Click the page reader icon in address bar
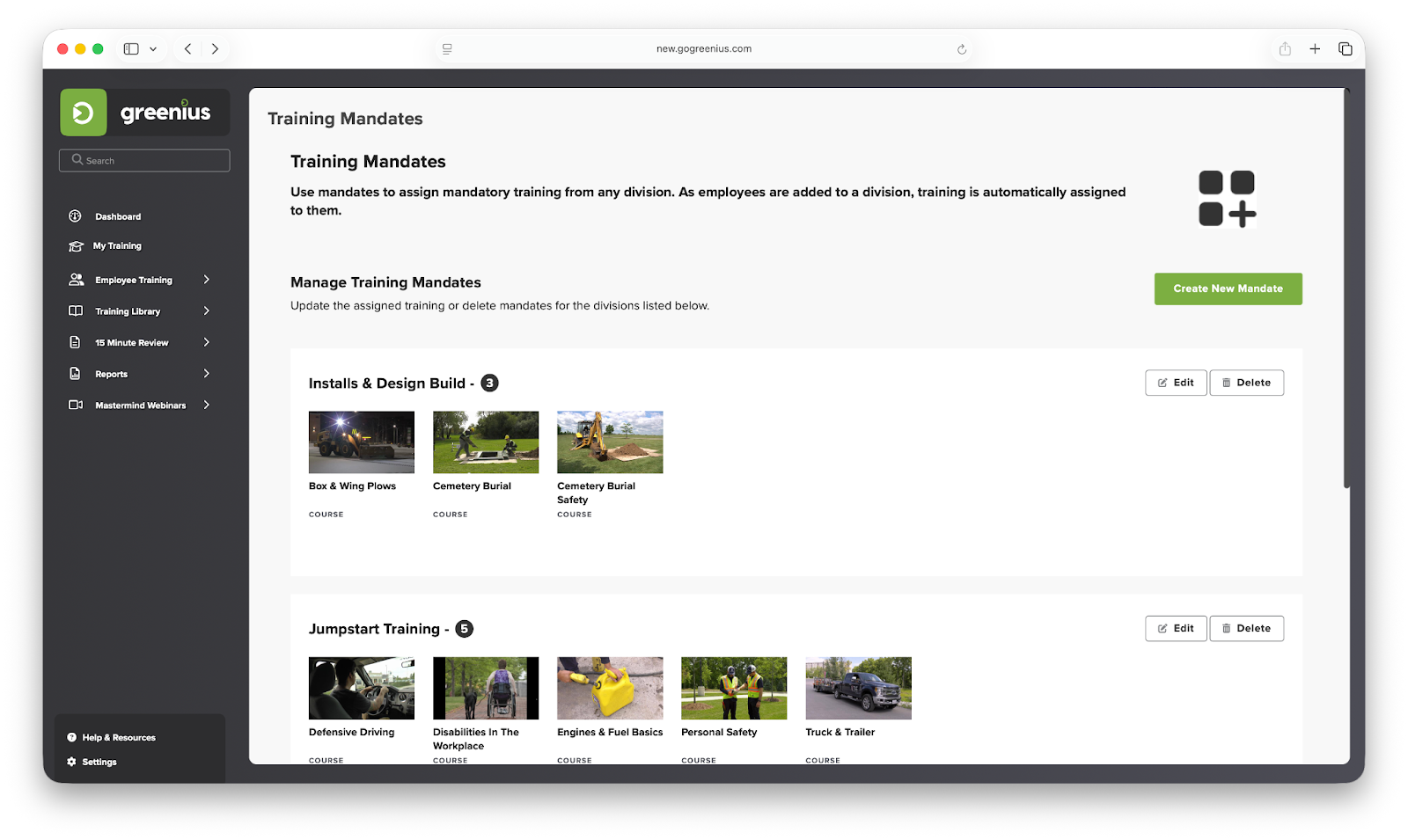Viewport: 1408px width, 840px height. 447,49
